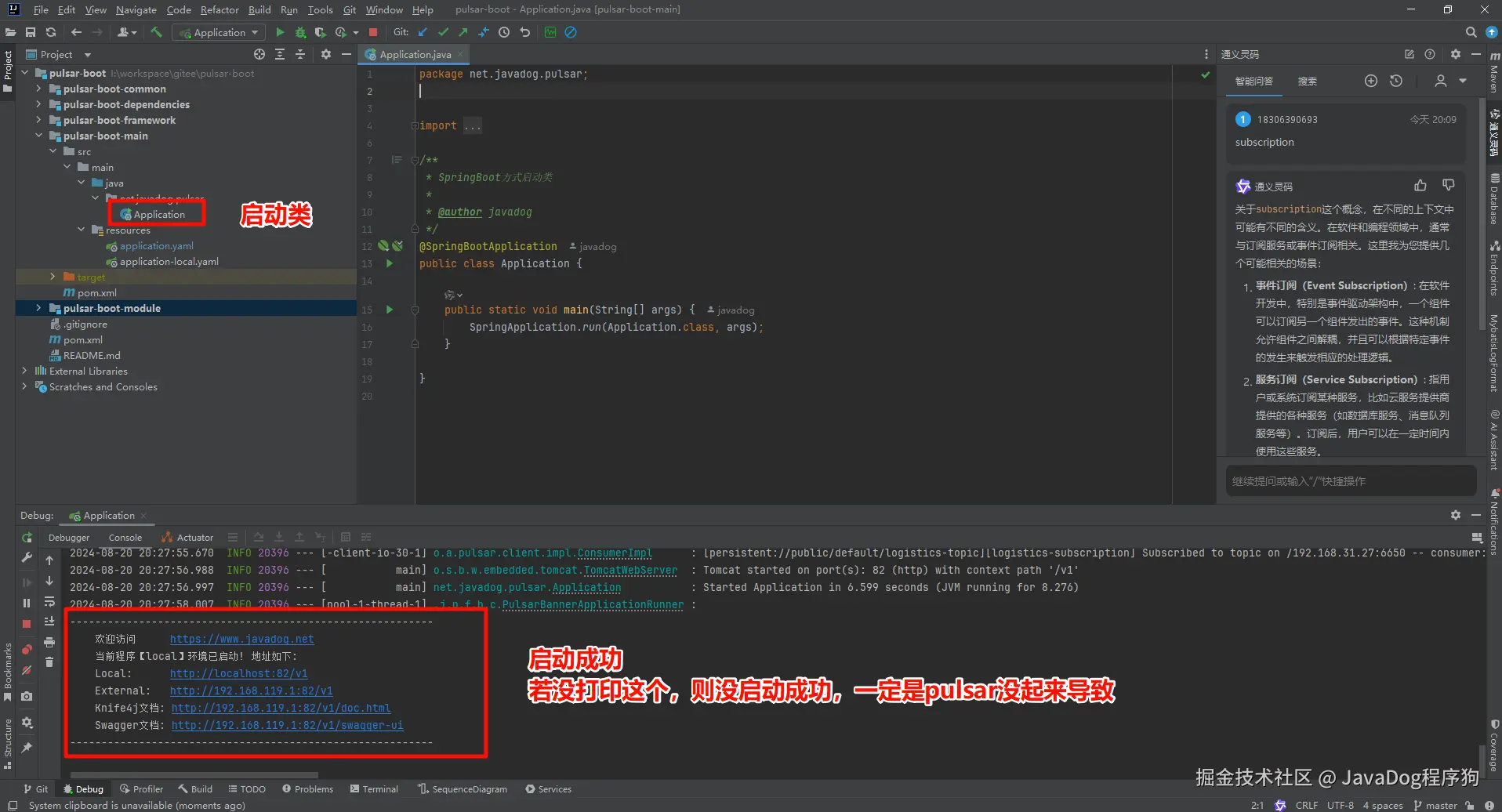Open the javadog.net link in console
The height and width of the screenshot is (812, 1502).
tap(241, 639)
